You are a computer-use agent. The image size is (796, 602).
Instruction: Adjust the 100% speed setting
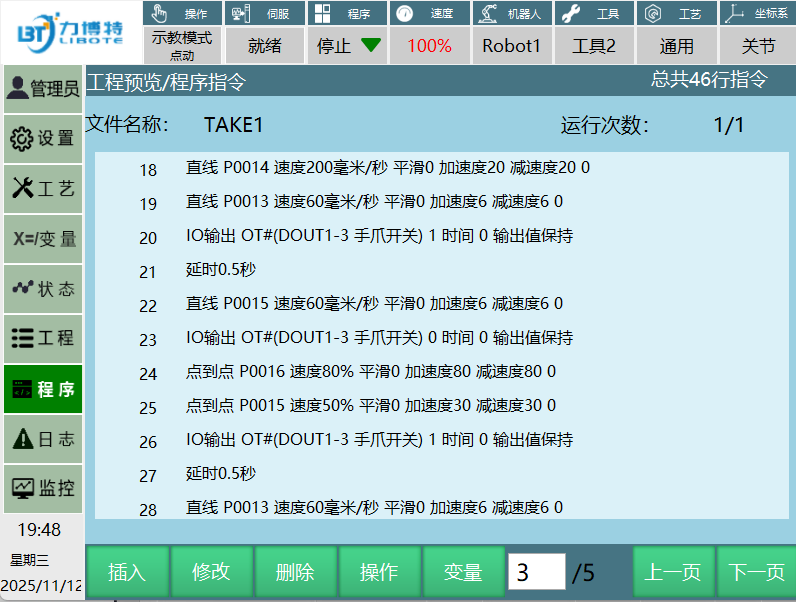[x=429, y=46]
